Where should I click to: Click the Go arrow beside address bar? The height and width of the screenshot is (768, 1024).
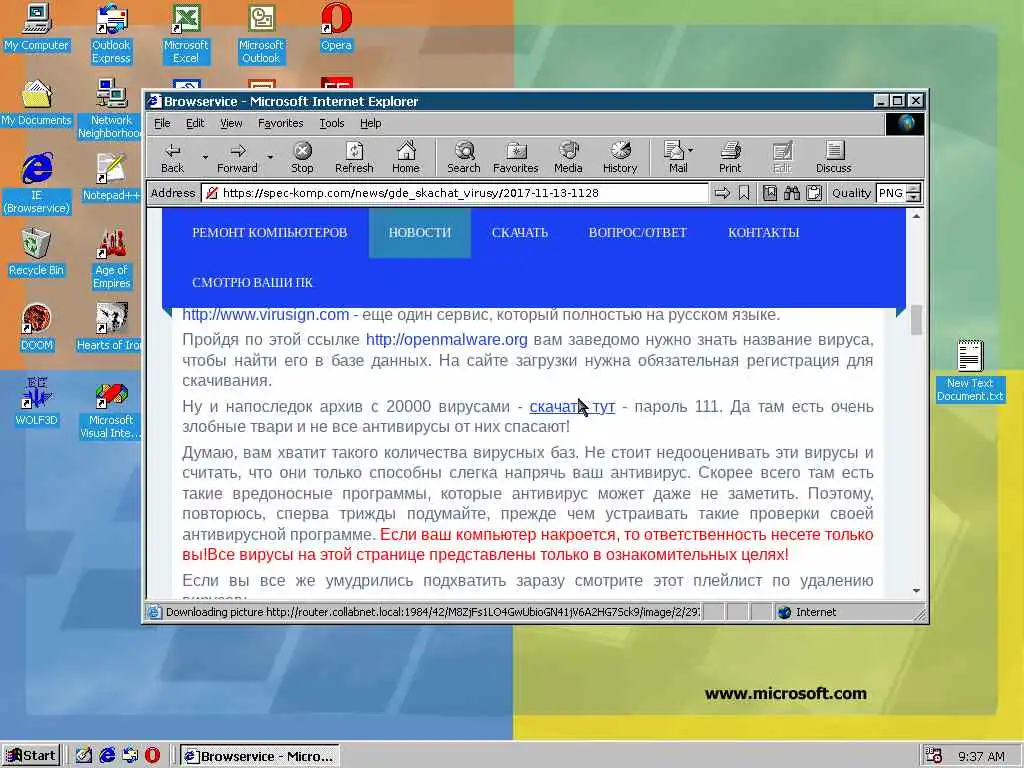[722, 193]
